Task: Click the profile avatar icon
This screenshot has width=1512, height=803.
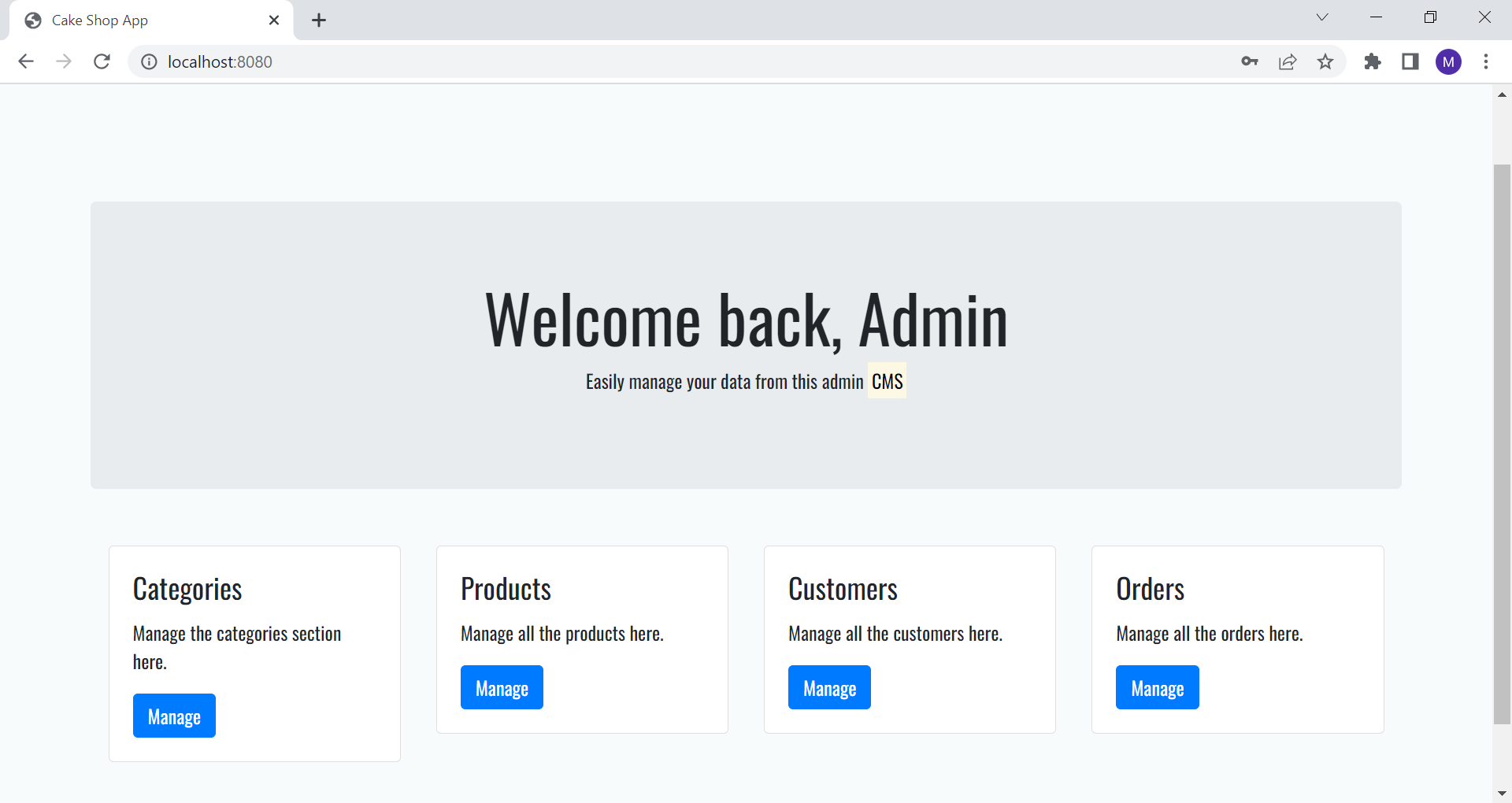Action: point(1449,61)
